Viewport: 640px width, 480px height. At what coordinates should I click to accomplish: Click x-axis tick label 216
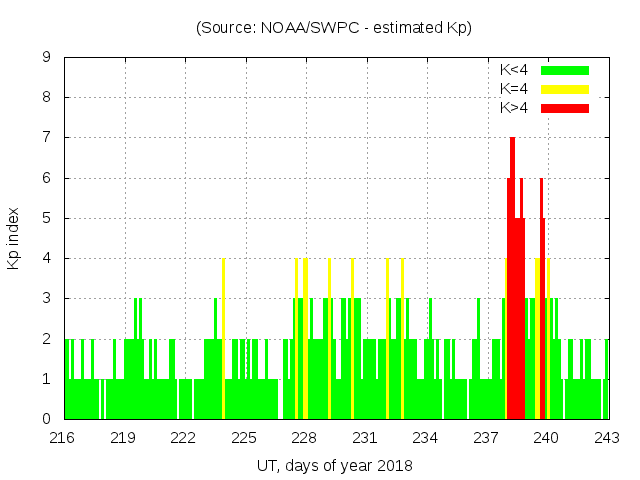pyautogui.click(x=63, y=438)
